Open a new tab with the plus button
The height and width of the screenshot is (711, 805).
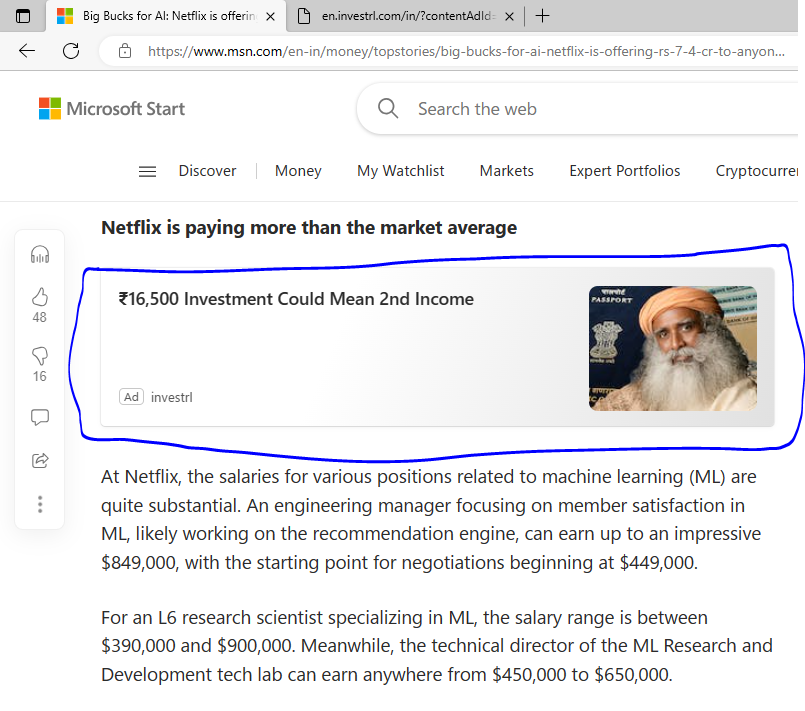(x=542, y=16)
